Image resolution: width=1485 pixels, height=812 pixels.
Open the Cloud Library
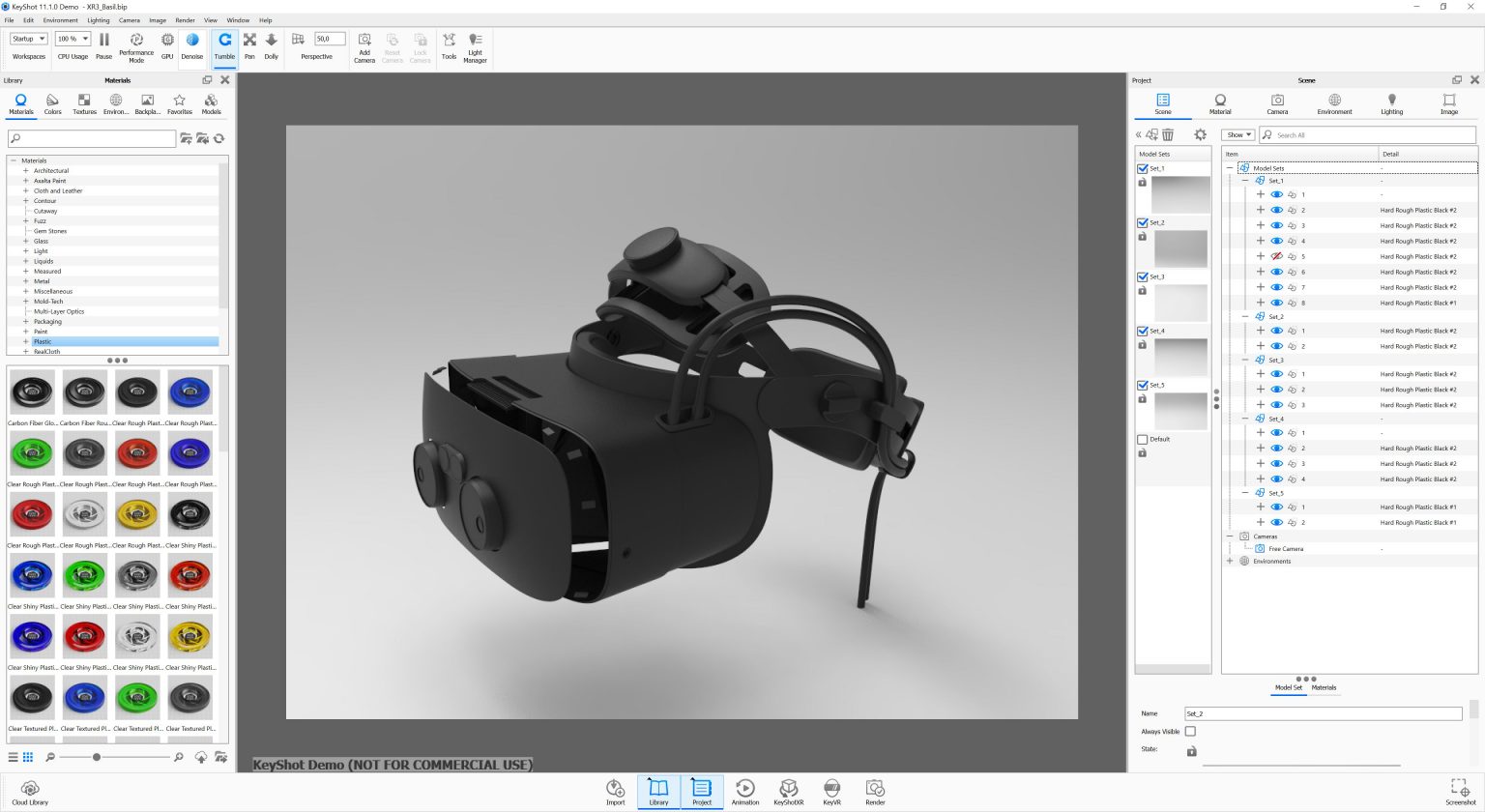pos(30,790)
